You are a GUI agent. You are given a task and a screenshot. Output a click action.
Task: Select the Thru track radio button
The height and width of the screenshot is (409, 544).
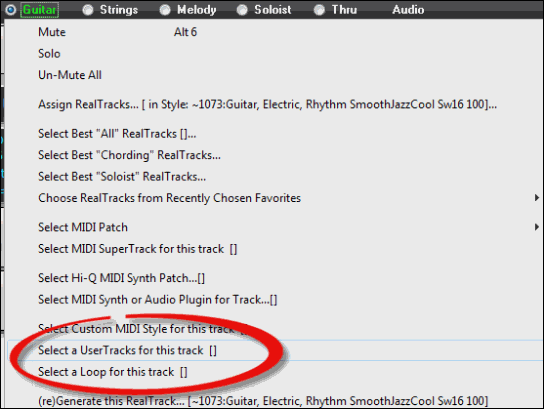[319, 10]
